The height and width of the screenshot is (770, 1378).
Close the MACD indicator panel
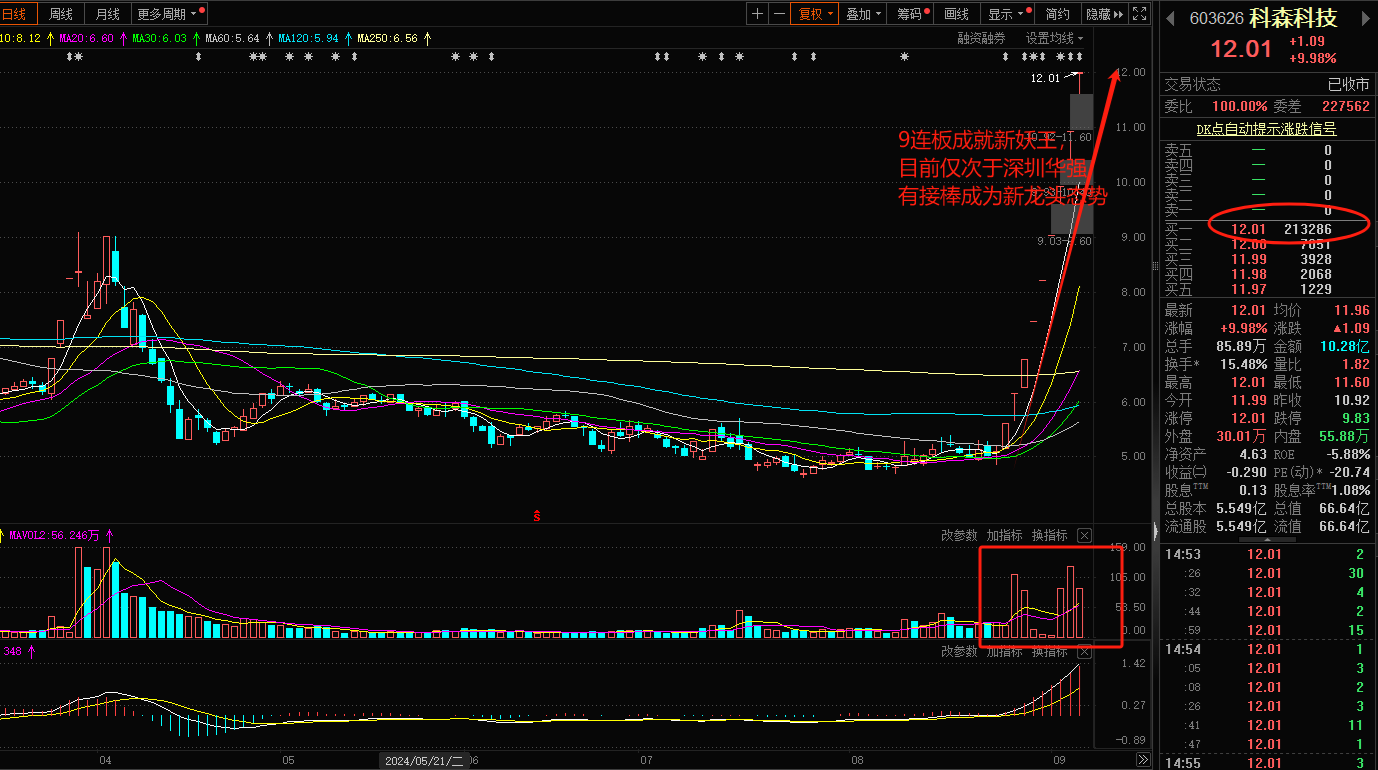coord(1084,651)
